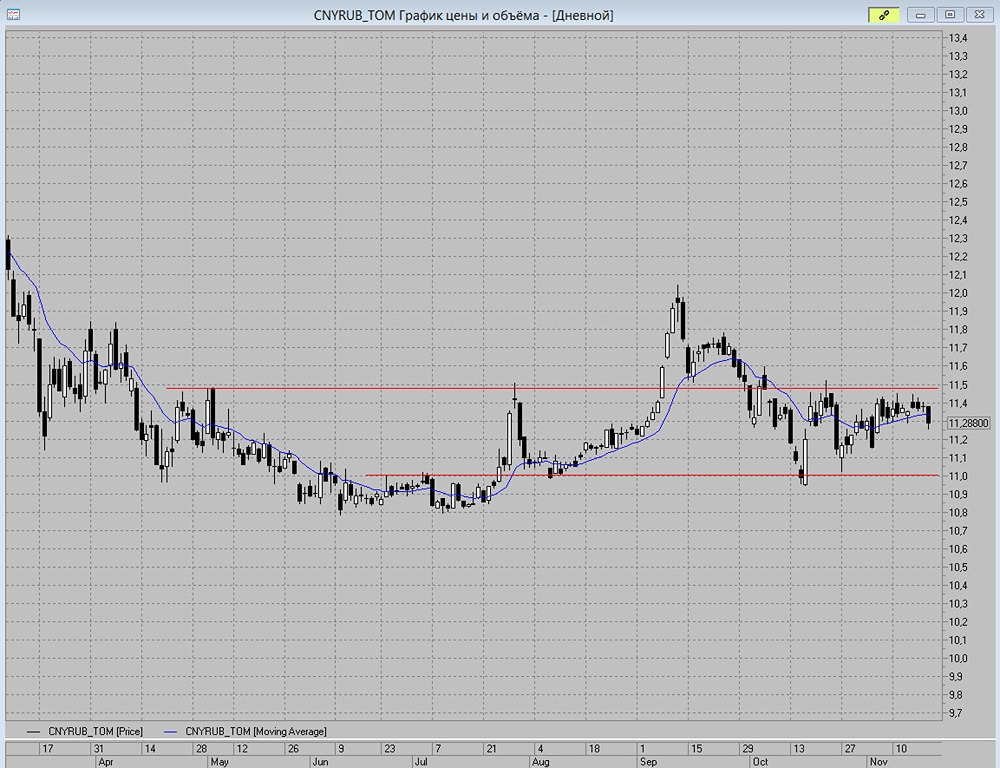Click the current price label 11,28800
Viewport: 1000px width, 768px height.
point(968,423)
